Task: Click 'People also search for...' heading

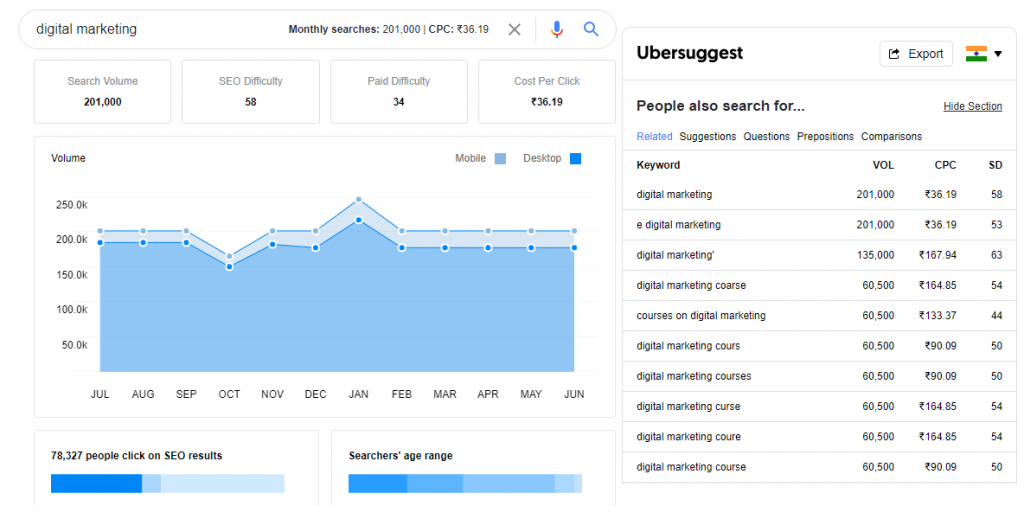Action: [x=720, y=106]
